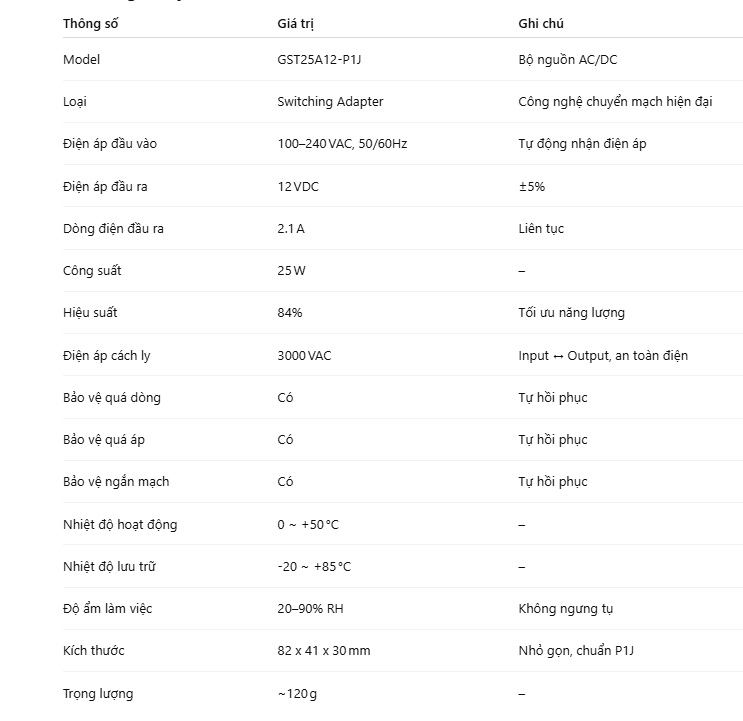Screen dimensions: 743x721
Task: Click the "Tối ưu năng lượng" note
Action: click(571, 313)
